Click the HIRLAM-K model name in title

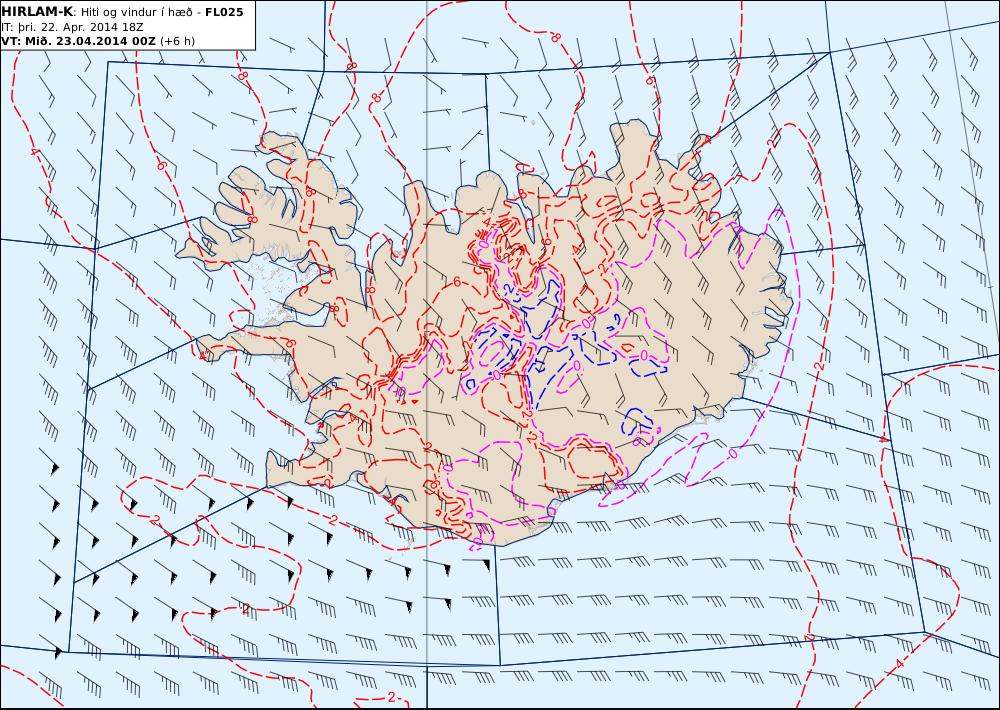37,12
